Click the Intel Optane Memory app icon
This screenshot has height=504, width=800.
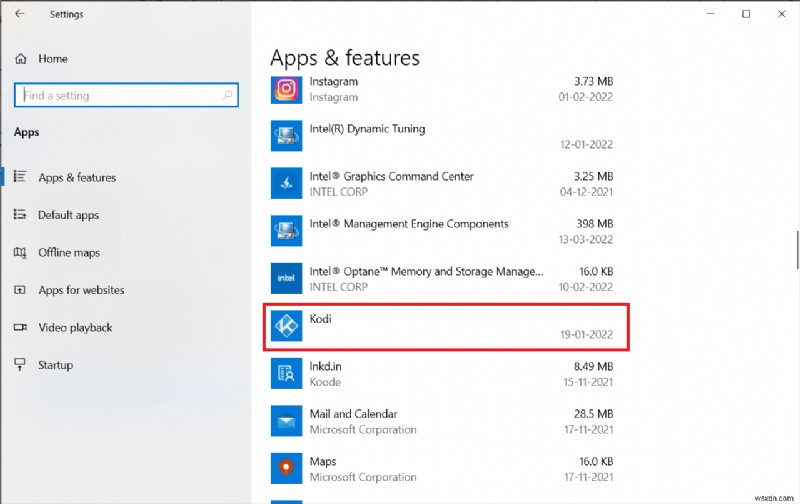click(x=286, y=279)
